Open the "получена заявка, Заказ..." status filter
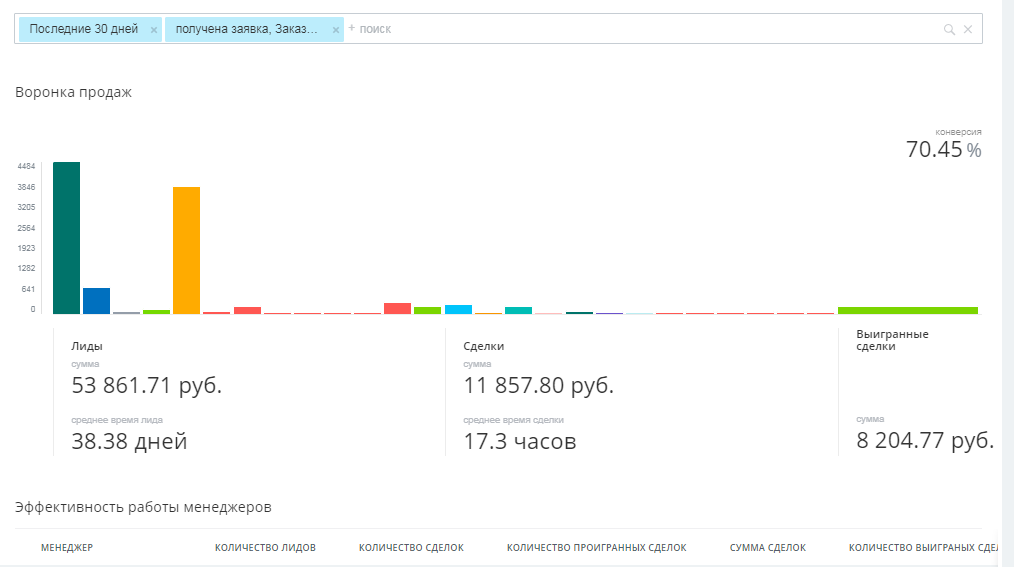This screenshot has width=1014, height=567. (247, 29)
